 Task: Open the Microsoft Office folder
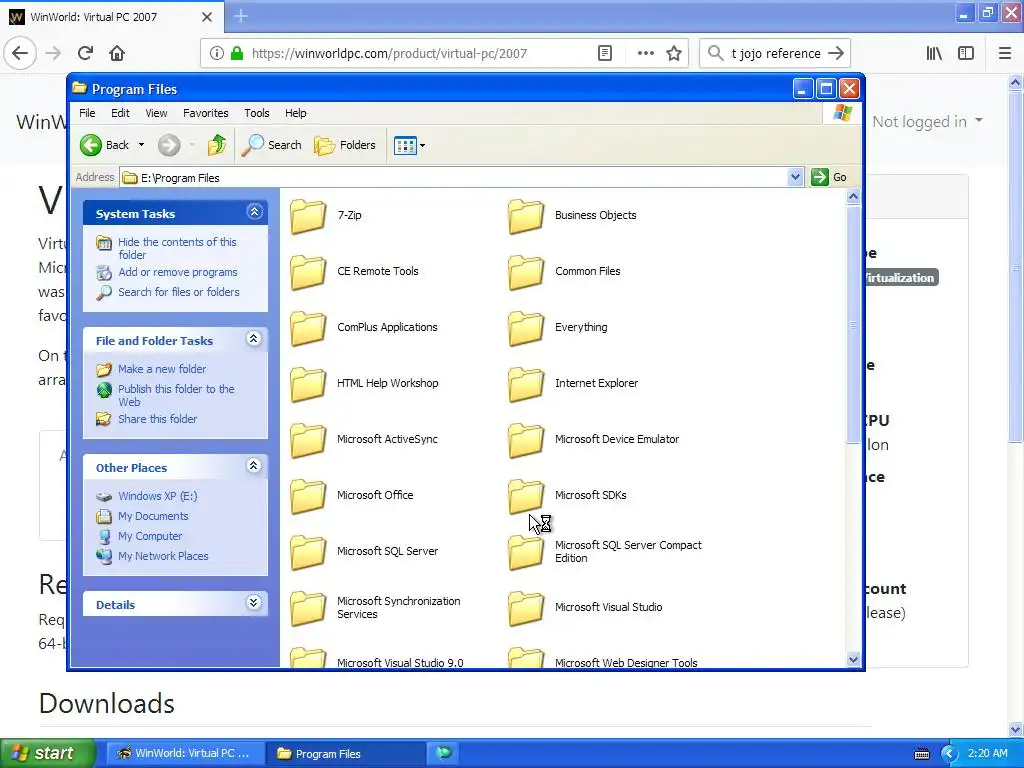(x=351, y=496)
